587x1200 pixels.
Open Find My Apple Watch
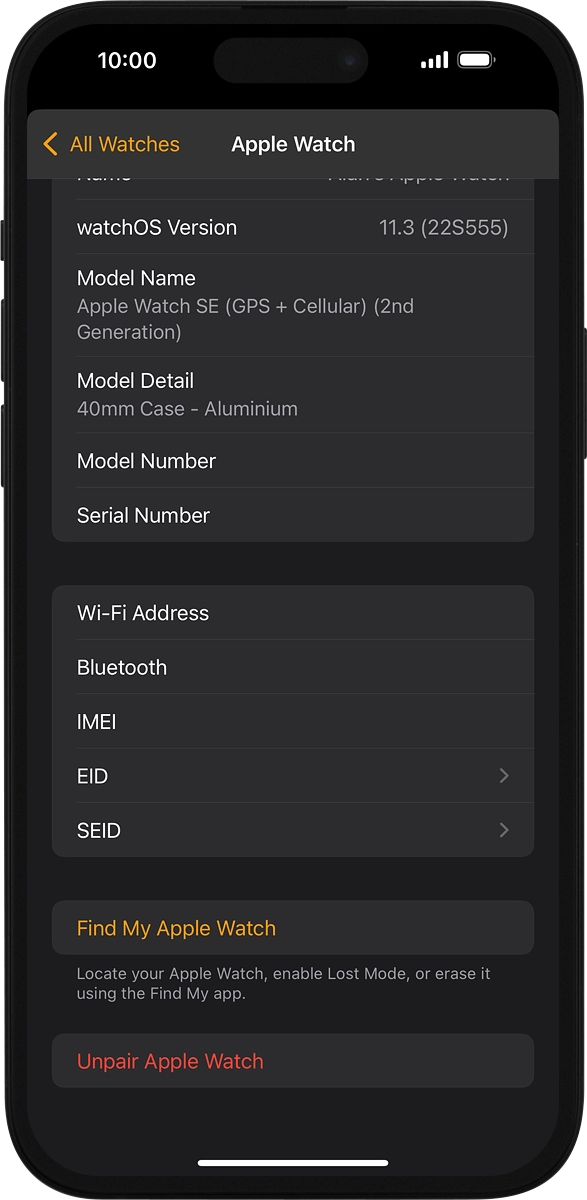tap(176, 928)
